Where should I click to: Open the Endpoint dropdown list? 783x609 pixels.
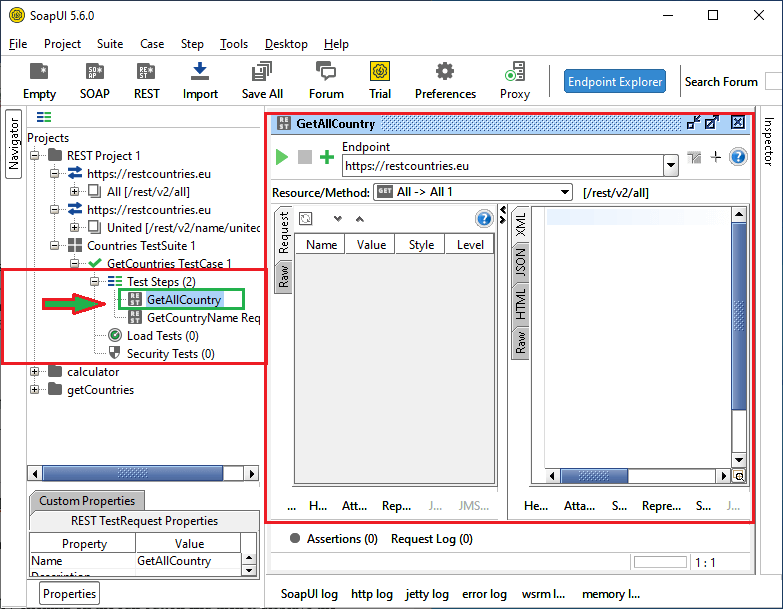click(x=671, y=165)
